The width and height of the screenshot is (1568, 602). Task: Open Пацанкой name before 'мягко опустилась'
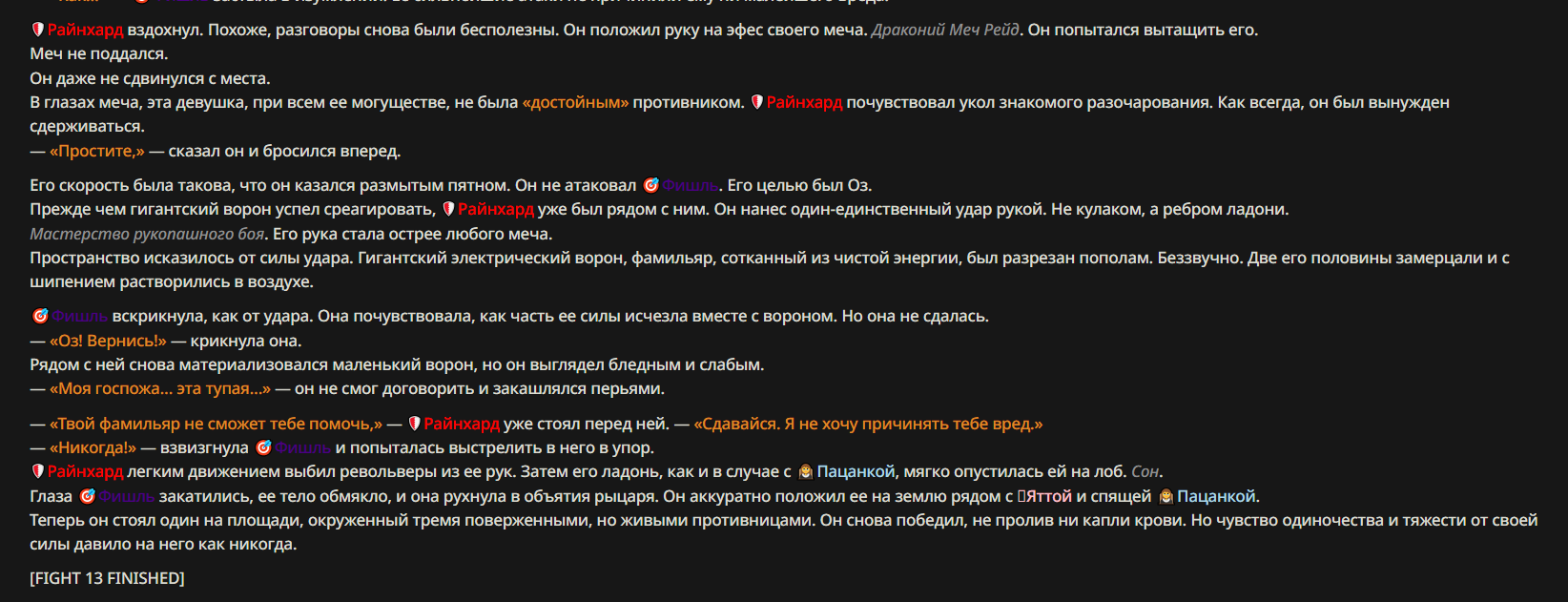[856, 471]
